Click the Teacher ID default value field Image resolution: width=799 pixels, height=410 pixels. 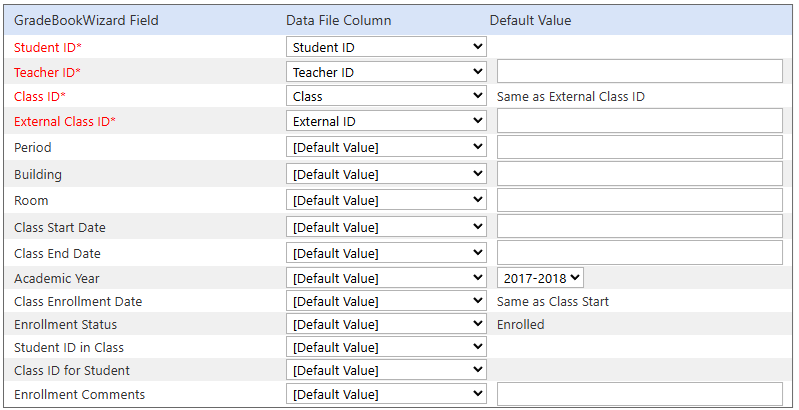coord(640,71)
